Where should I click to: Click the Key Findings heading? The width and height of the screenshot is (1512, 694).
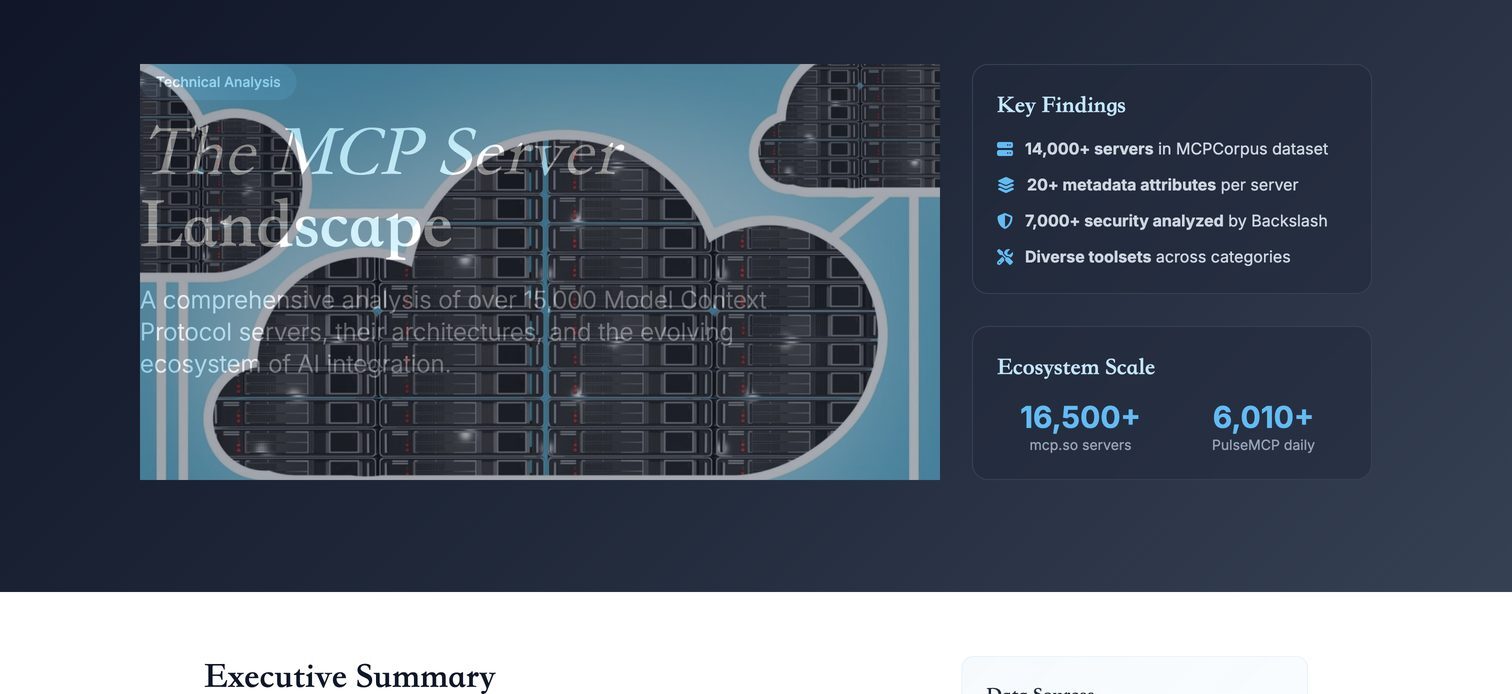1061,105
